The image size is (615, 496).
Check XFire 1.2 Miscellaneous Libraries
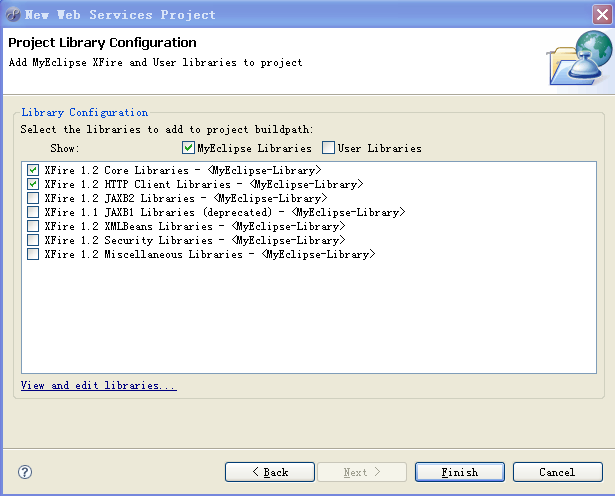(x=33, y=254)
